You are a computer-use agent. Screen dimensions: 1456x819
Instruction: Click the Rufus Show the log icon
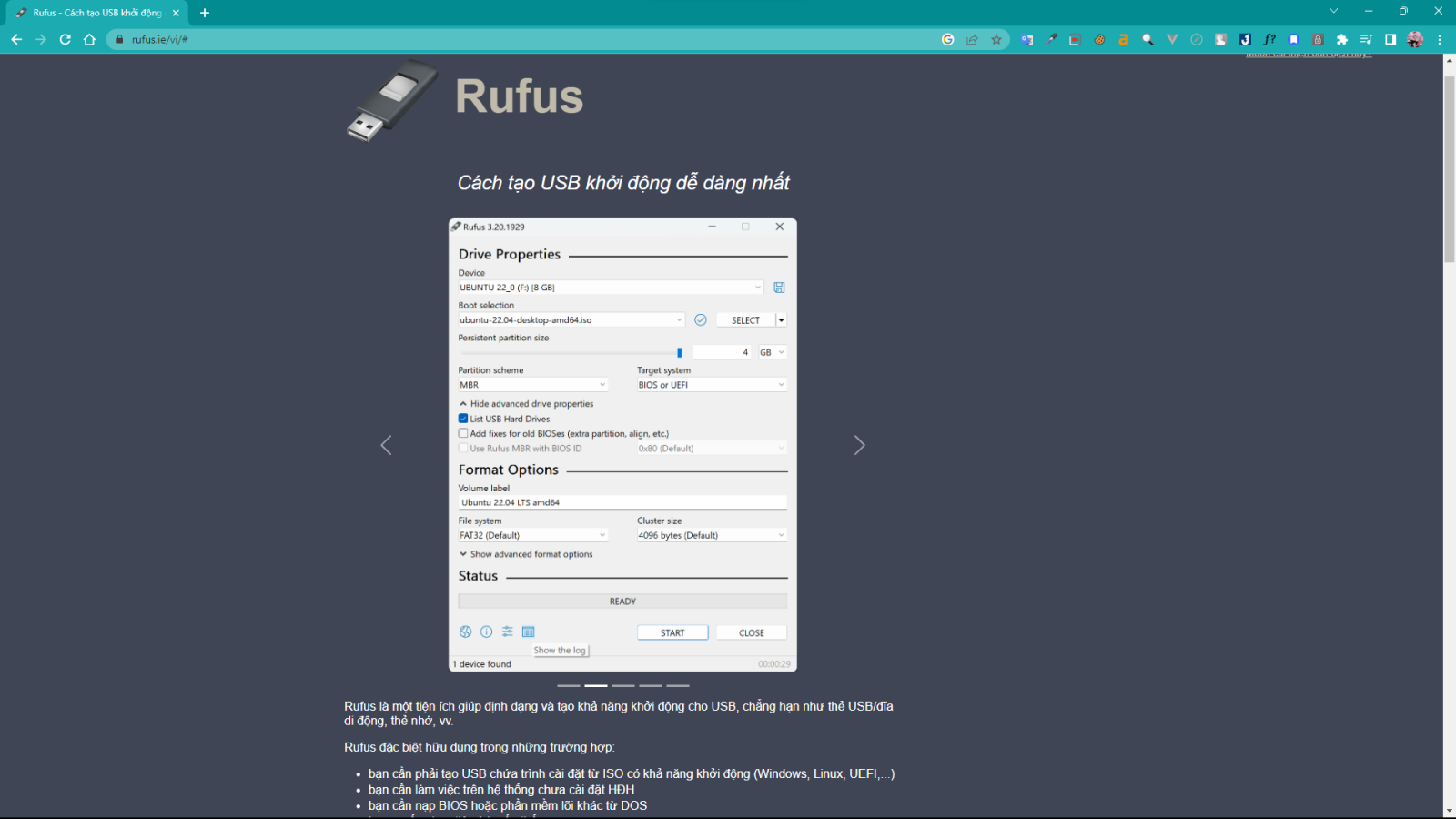[x=529, y=632]
